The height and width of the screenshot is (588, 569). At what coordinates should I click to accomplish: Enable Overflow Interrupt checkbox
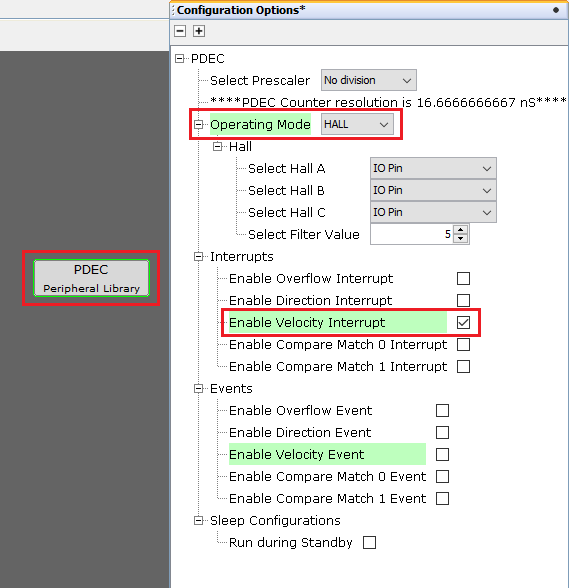463,279
